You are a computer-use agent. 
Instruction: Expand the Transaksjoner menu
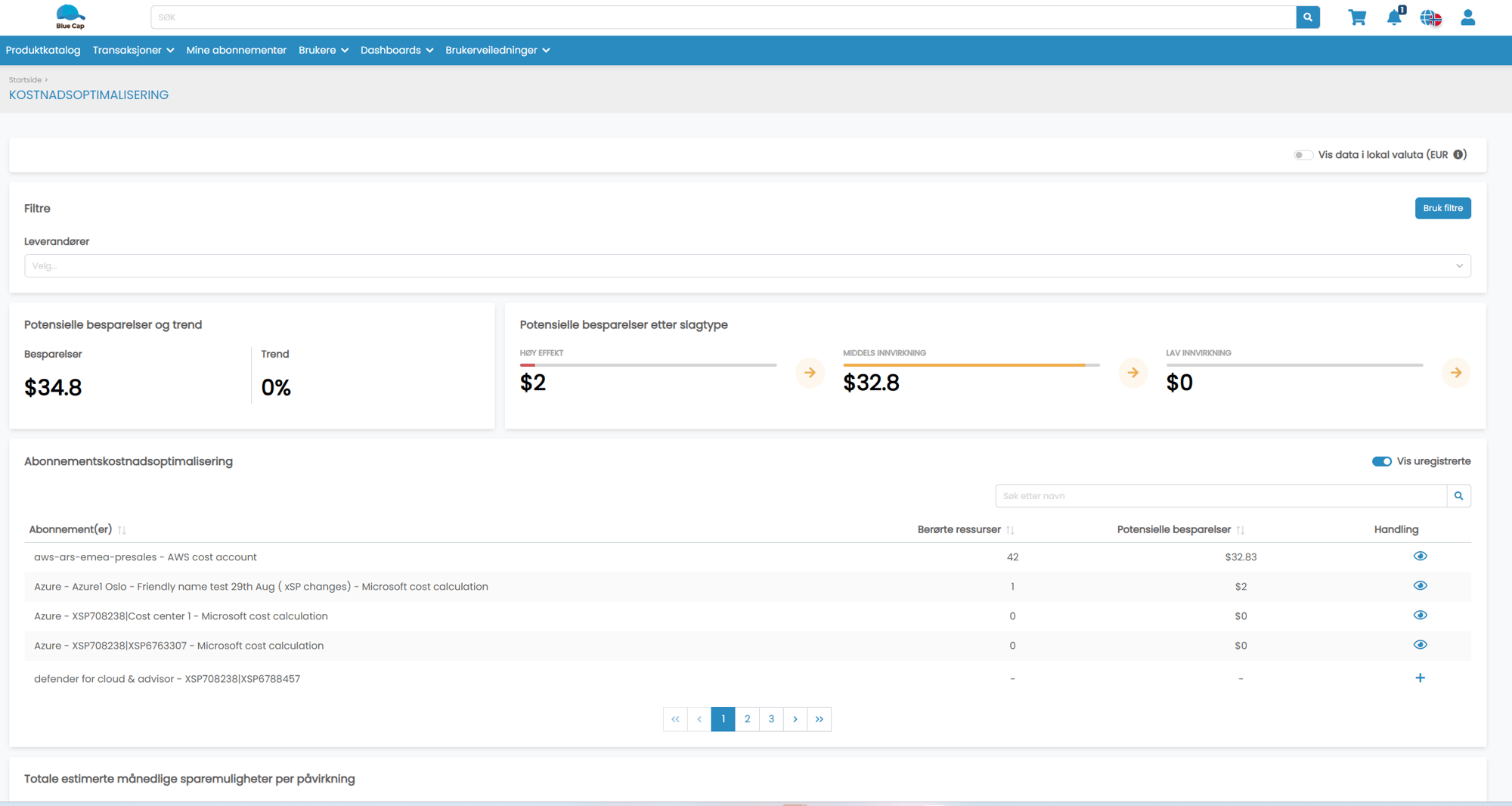pos(133,50)
